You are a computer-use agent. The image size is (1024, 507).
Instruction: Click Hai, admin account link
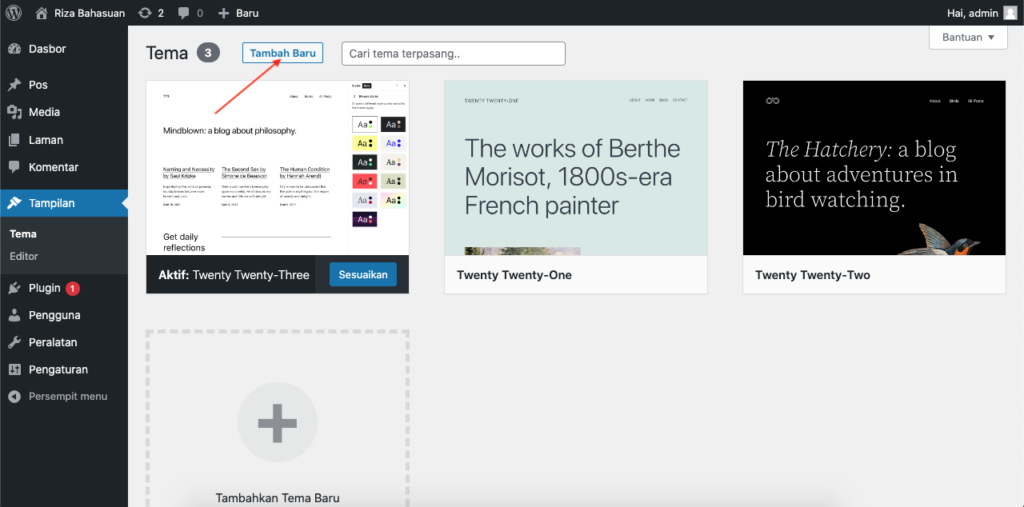pos(972,12)
